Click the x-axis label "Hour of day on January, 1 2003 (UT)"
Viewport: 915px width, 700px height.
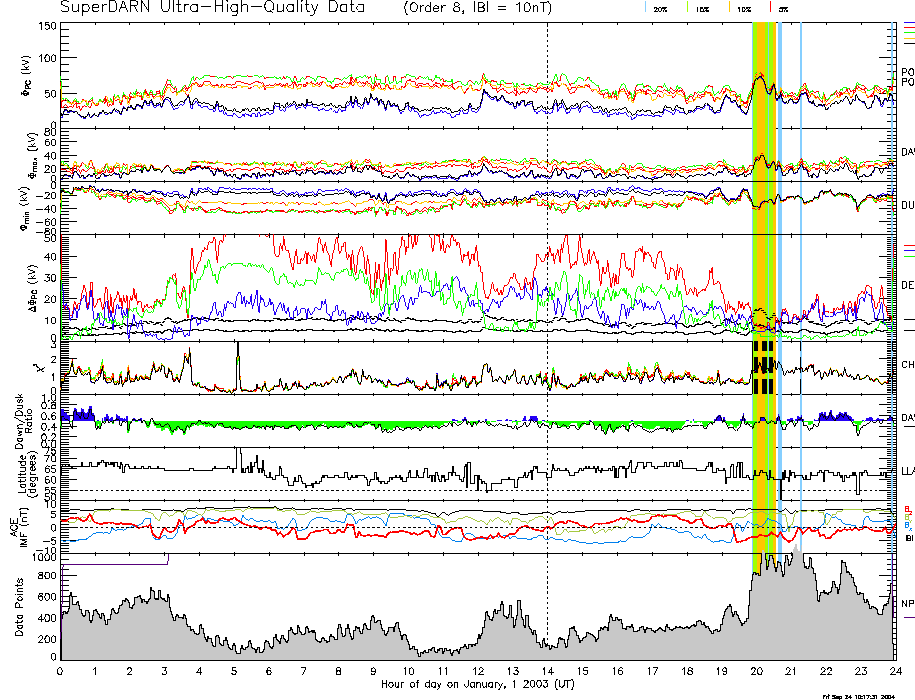click(x=478, y=684)
